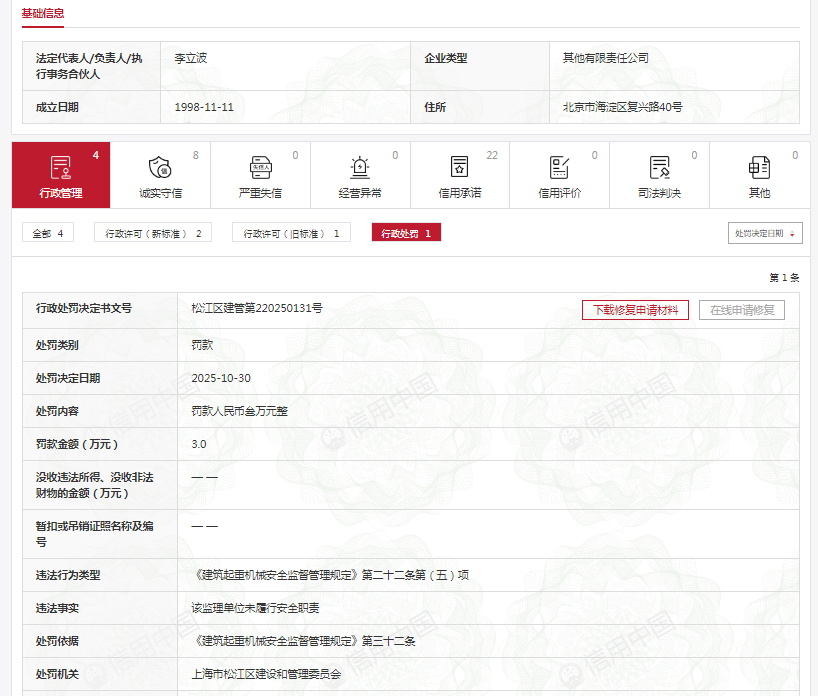818x696 pixels.
Task: Open the 司法判决 icon
Action: [x=659, y=168]
